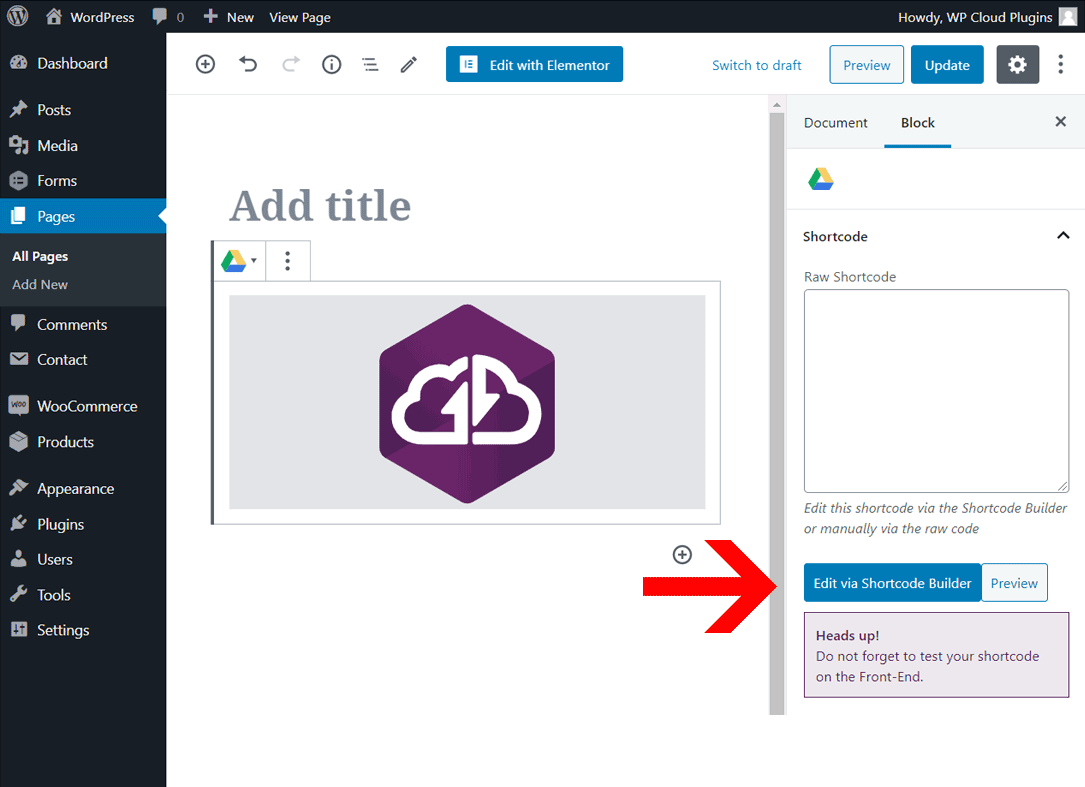Select All Pages submenu link

coord(40,256)
